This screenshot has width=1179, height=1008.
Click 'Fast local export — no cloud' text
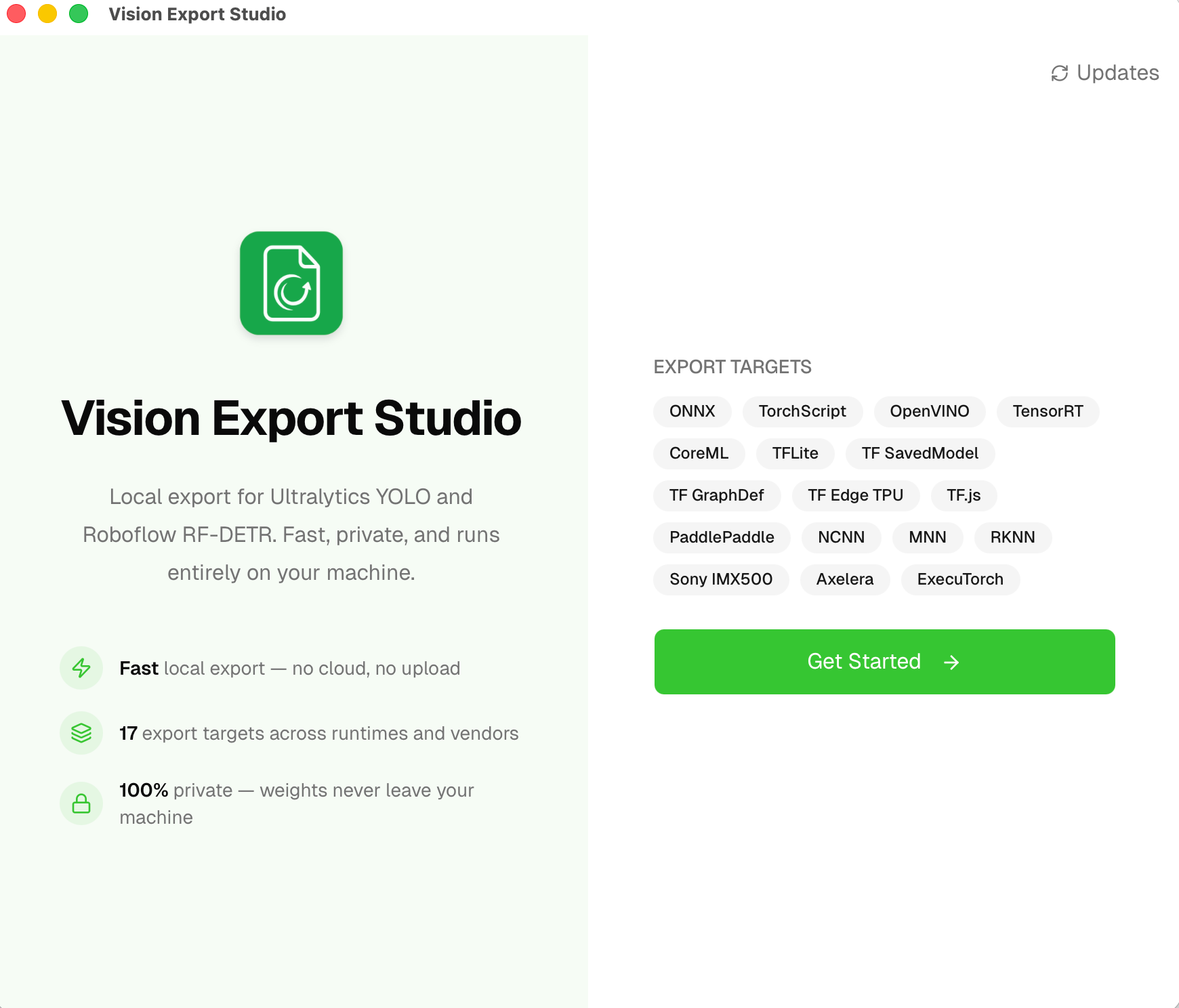click(x=290, y=669)
